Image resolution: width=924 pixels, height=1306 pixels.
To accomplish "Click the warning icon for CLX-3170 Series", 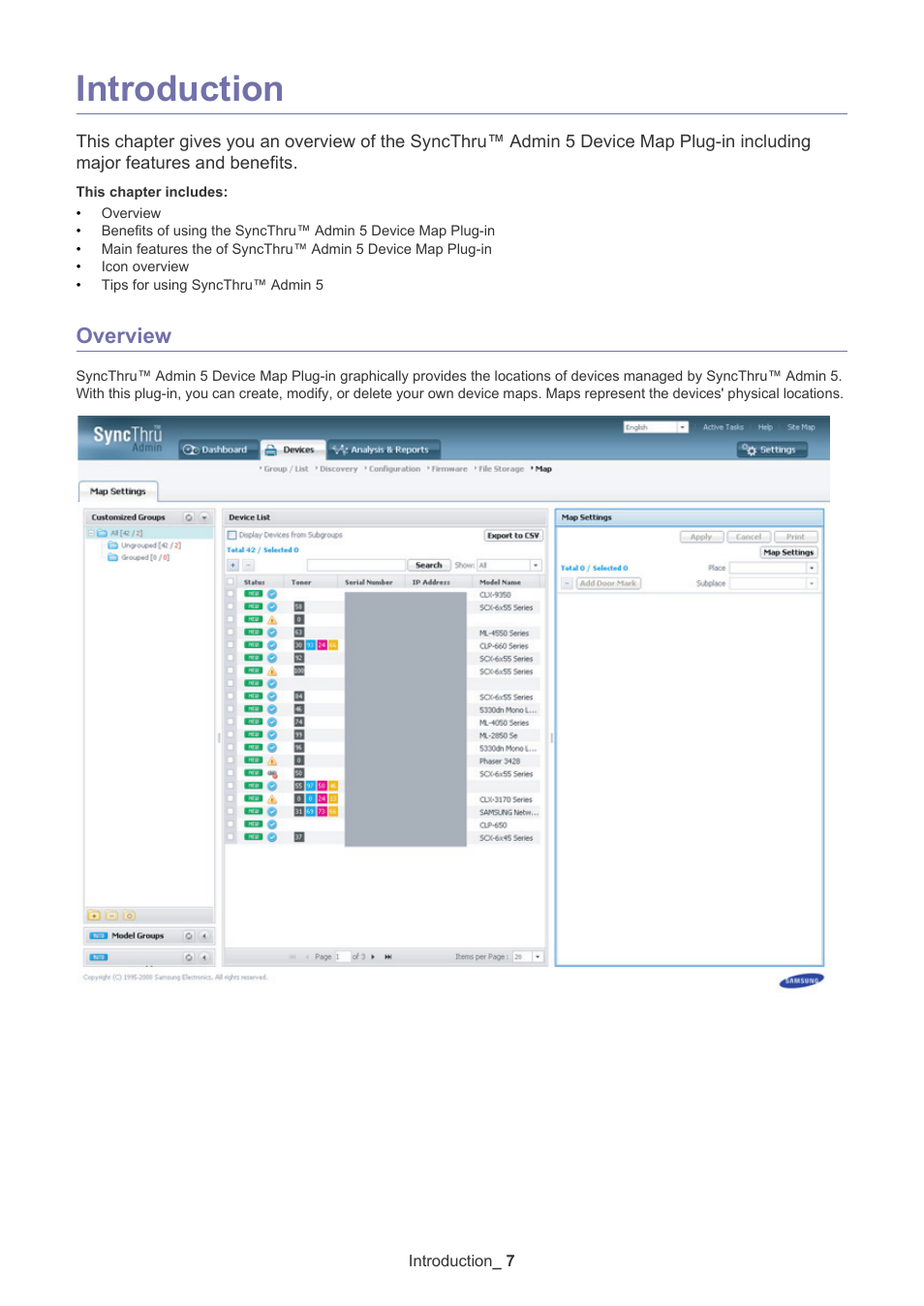I will [272, 799].
